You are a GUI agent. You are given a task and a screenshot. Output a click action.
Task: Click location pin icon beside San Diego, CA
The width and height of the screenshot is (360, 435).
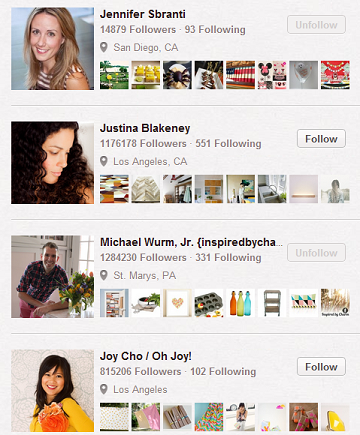(104, 47)
